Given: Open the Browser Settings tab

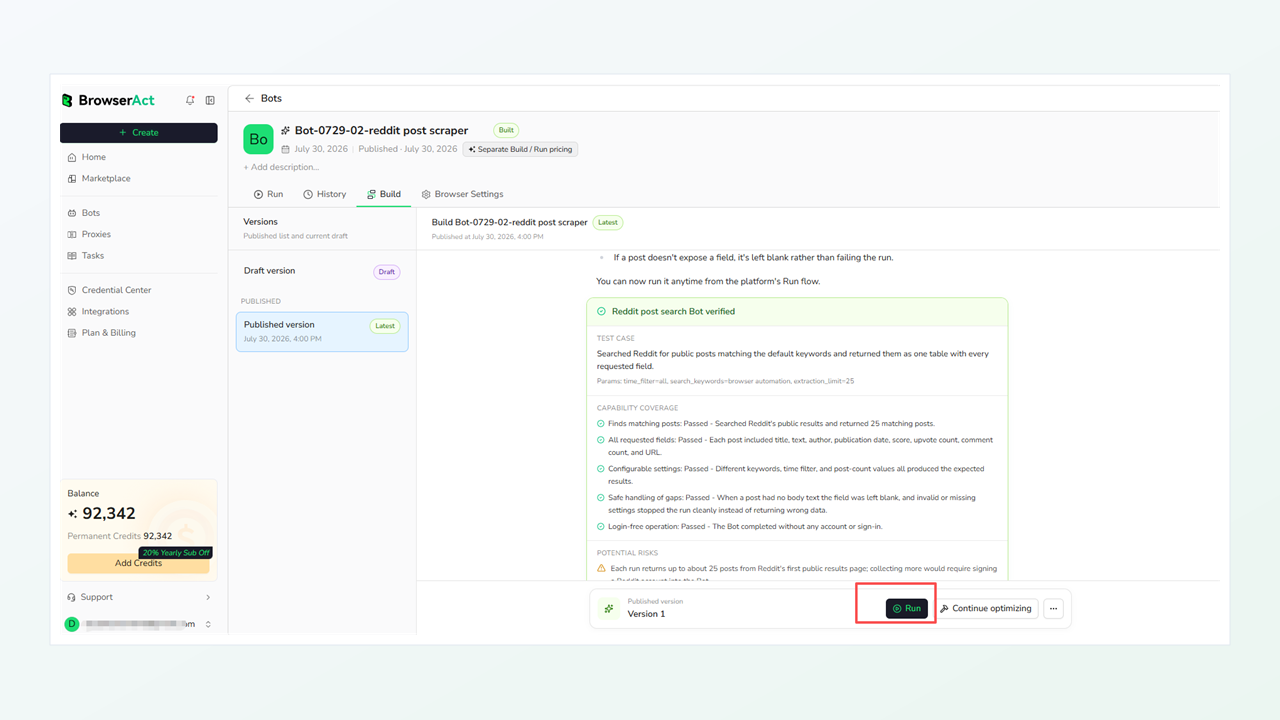Looking at the screenshot, I should [x=462, y=194].
